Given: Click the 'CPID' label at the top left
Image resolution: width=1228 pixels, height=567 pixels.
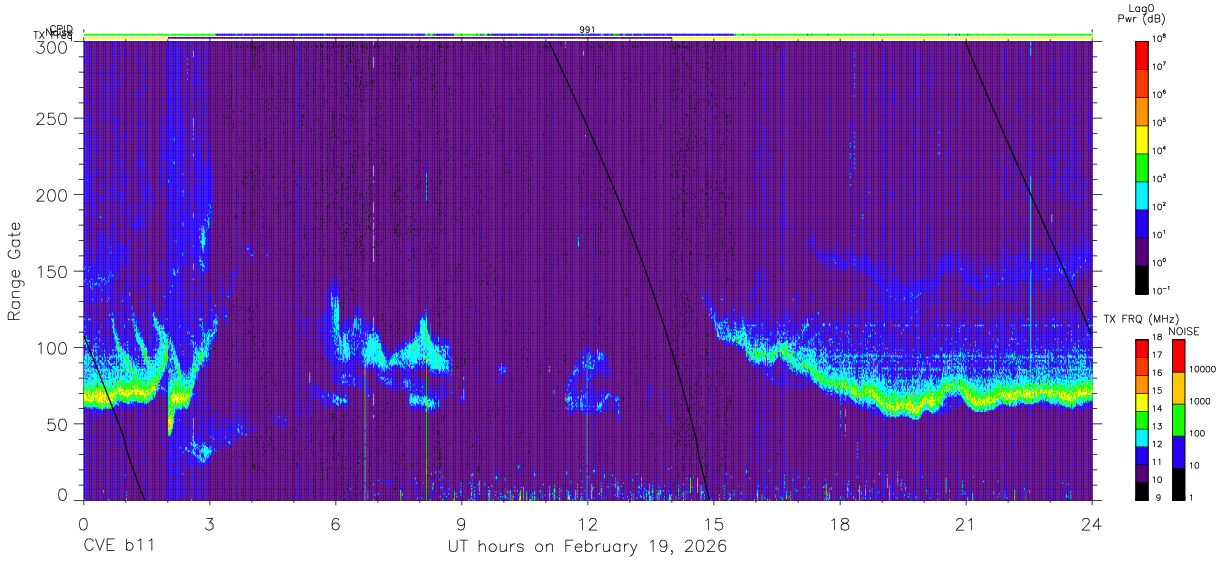Looking at the screenshot, I should point(60,29).
